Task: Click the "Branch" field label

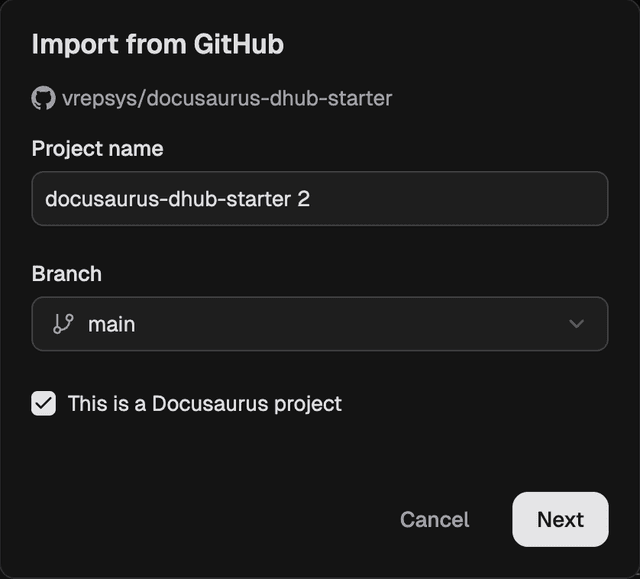Action: point(66,273)
